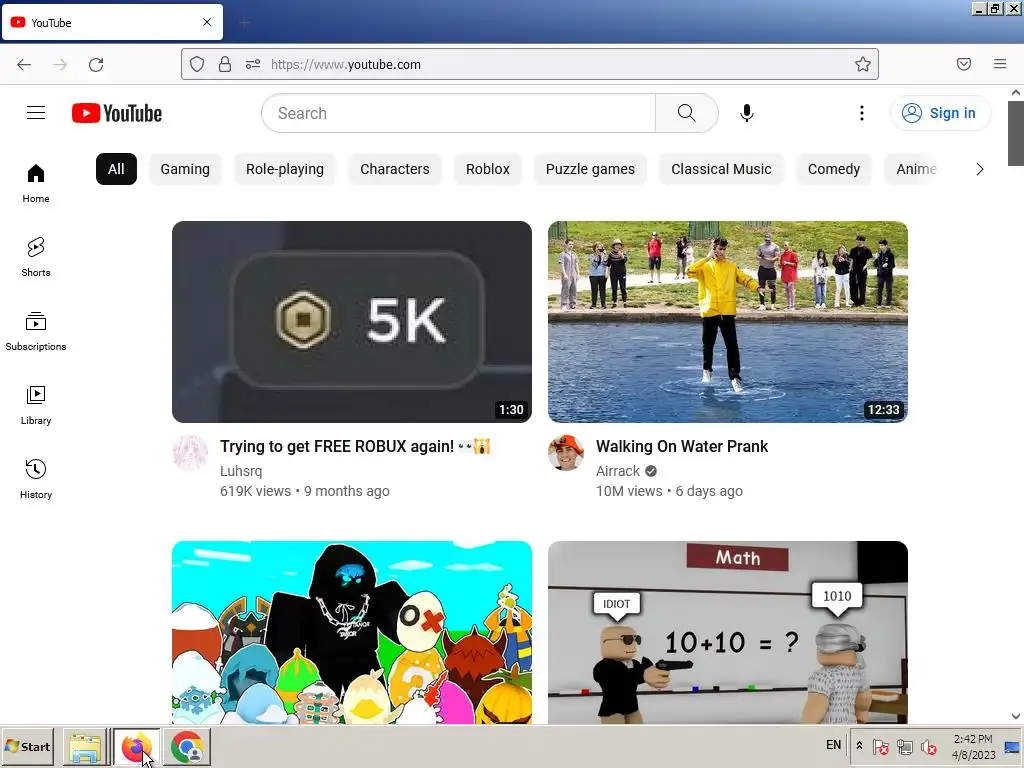Reload the page in Firefox
1024x768 pixels.
[x=96, y=64]
